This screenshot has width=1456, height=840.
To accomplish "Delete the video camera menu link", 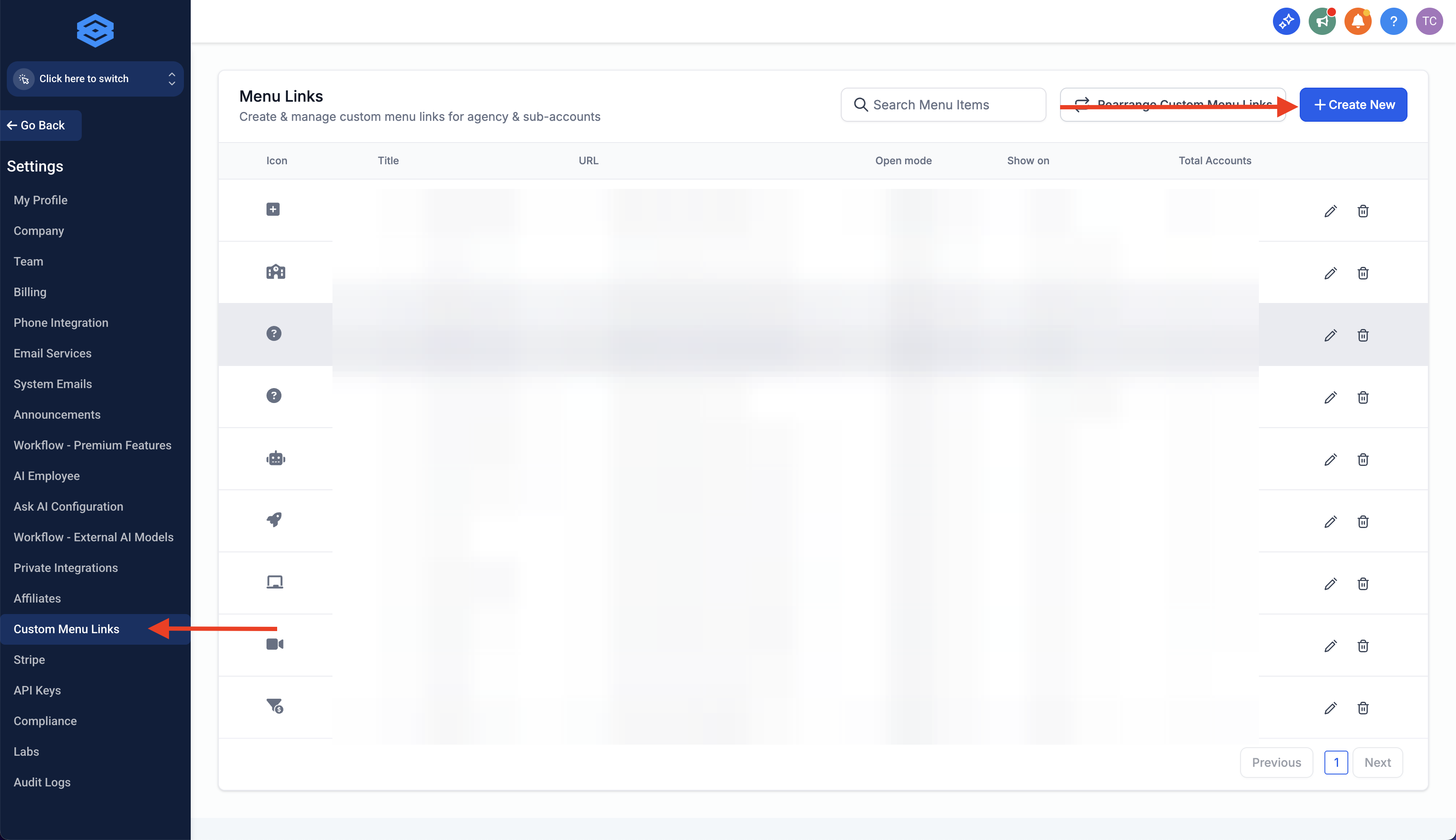I will click(1362, 646).
